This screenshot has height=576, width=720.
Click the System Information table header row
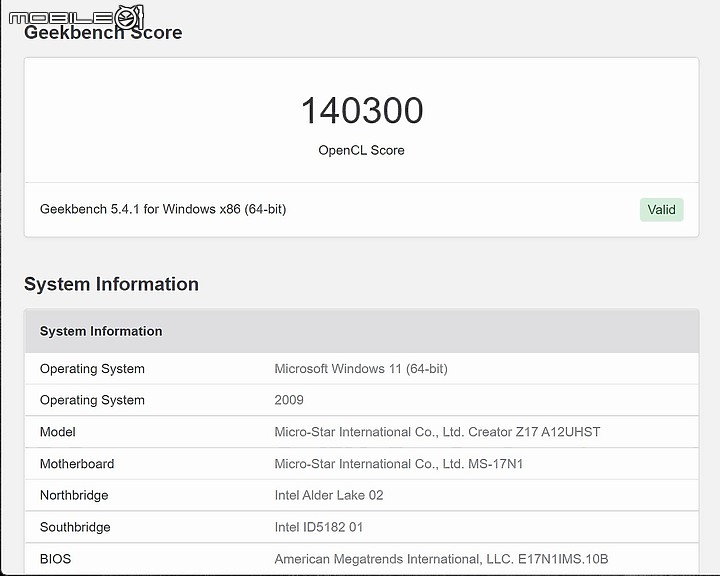(362, 331)
